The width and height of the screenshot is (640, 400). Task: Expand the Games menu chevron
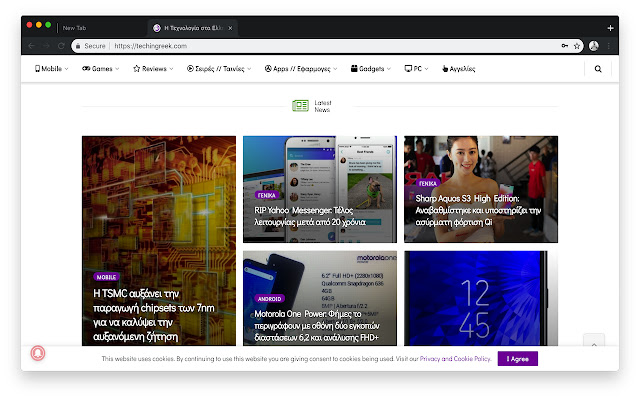coord(117,69)
